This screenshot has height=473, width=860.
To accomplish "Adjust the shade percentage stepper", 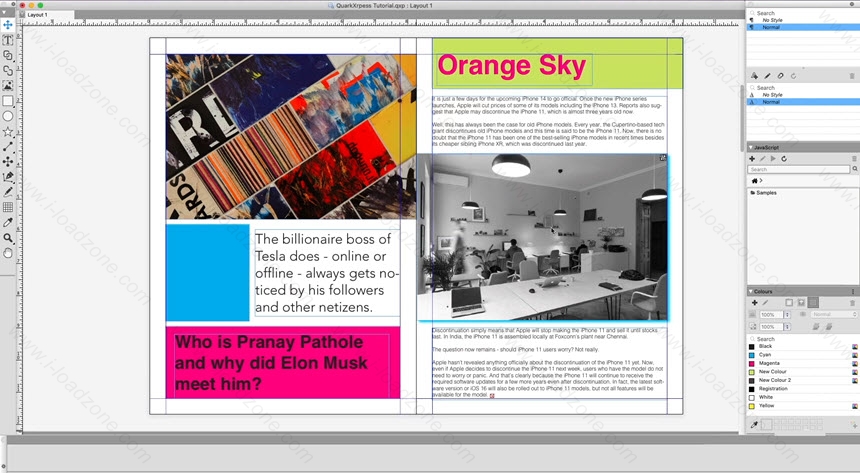I will click(x=787, y=314).
